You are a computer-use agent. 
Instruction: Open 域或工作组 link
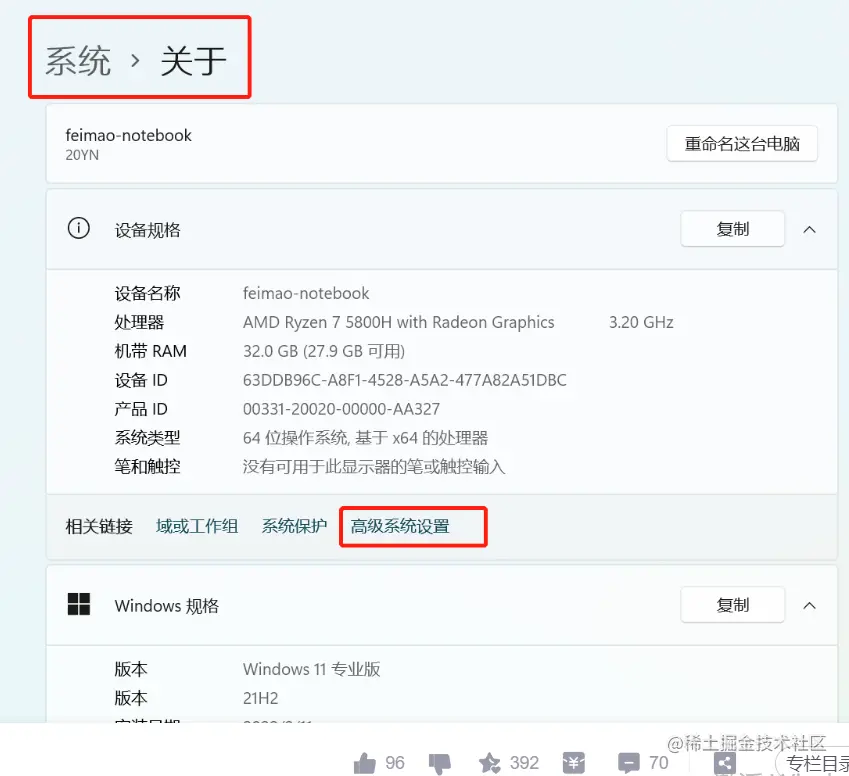click(197, 526)
